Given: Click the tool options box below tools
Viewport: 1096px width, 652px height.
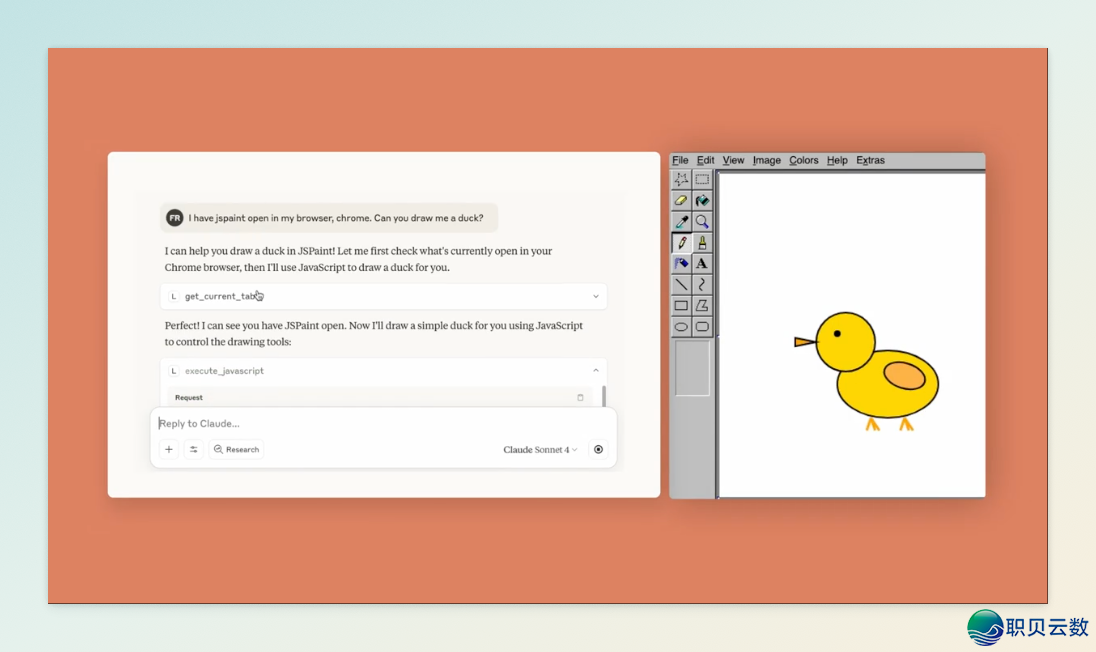Looking at the screenshot, I should pos(692,368).
